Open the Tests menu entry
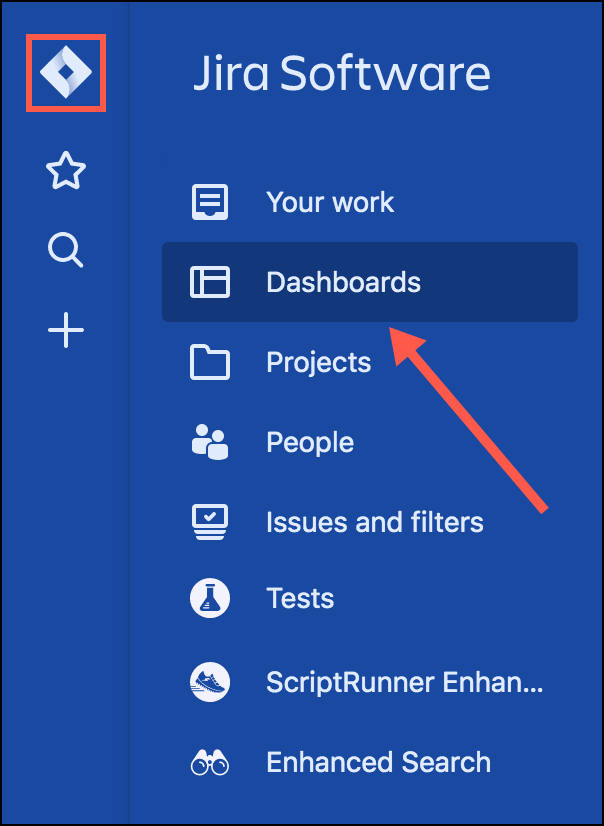604x826 pixels. pyautogui.click(x=300, y=599)
